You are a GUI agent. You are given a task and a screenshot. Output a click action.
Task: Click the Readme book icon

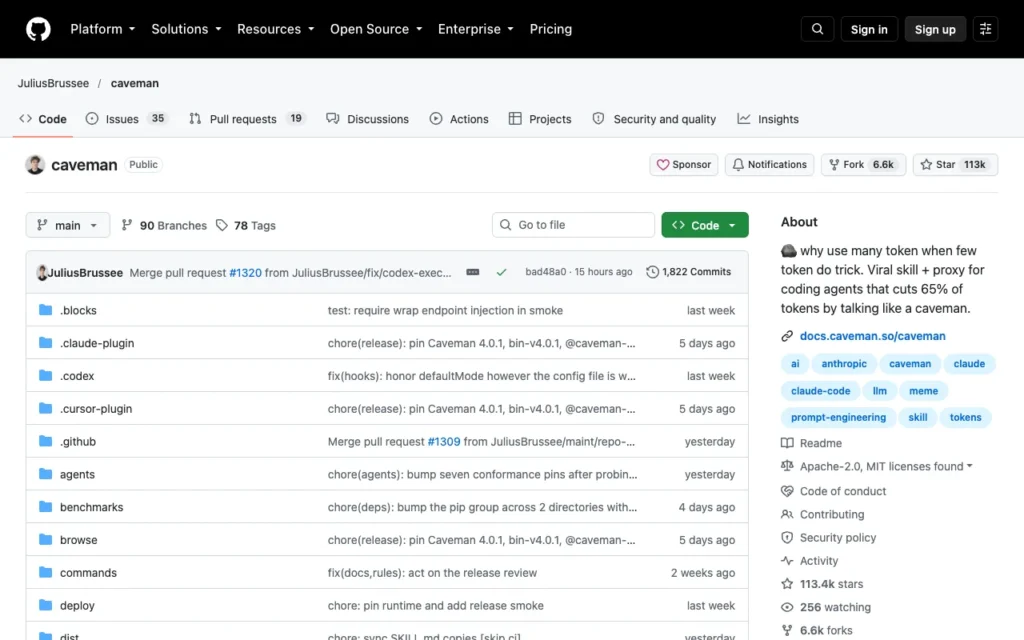coord(787,443)
